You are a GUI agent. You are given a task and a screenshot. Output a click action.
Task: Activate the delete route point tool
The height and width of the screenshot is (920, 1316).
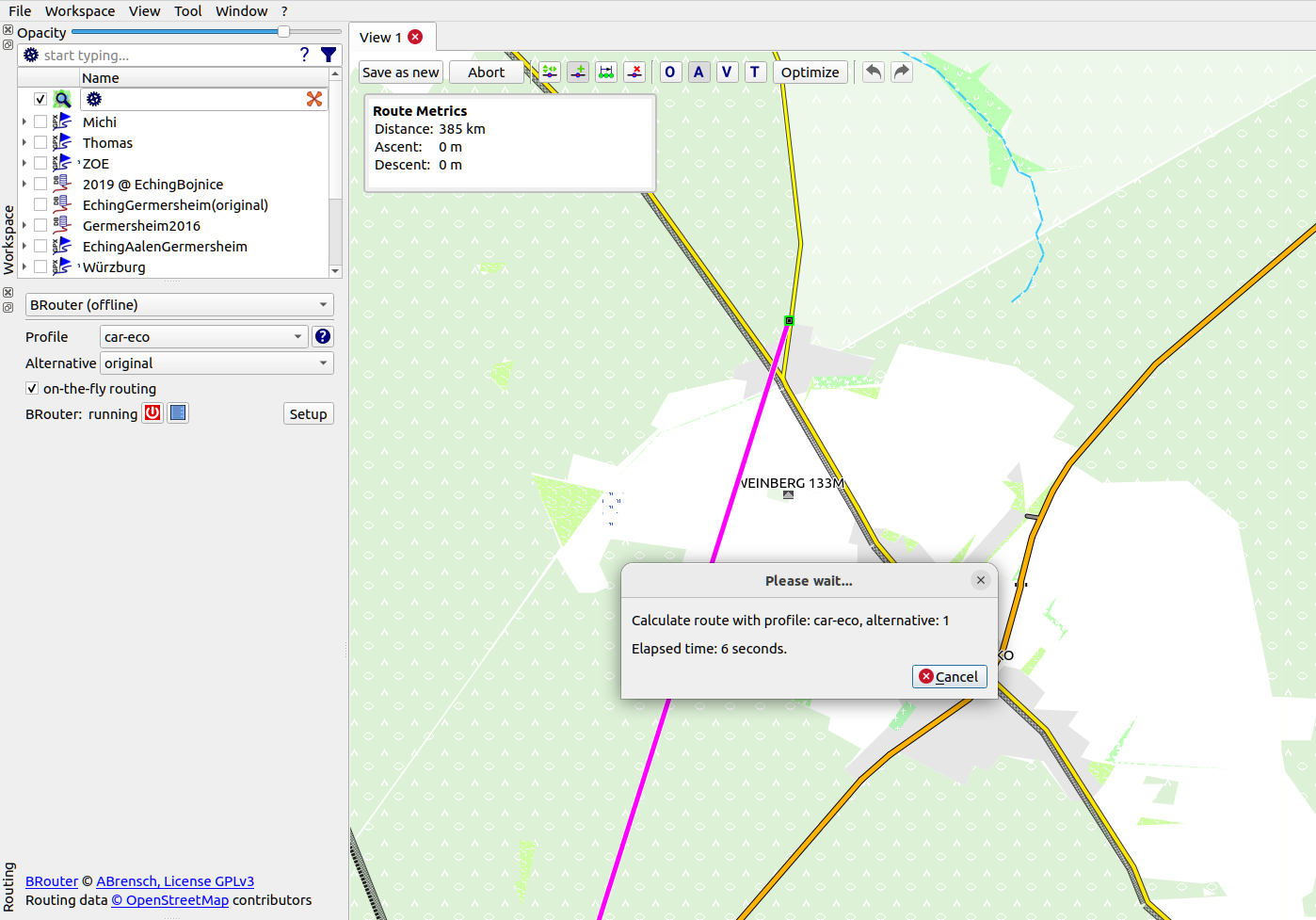(634, 72)
